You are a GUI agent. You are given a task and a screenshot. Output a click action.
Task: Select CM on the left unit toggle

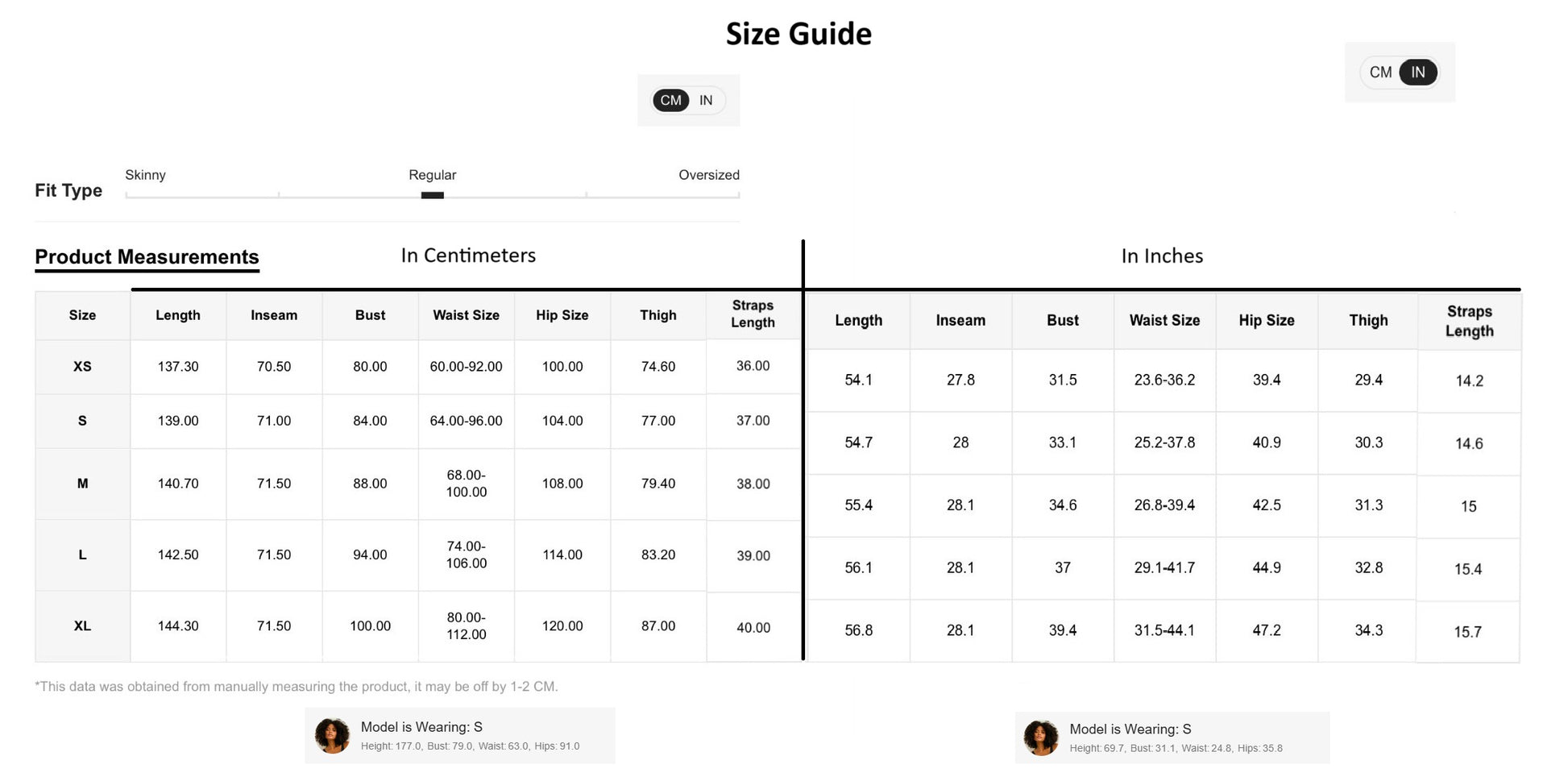coord(670,101)
